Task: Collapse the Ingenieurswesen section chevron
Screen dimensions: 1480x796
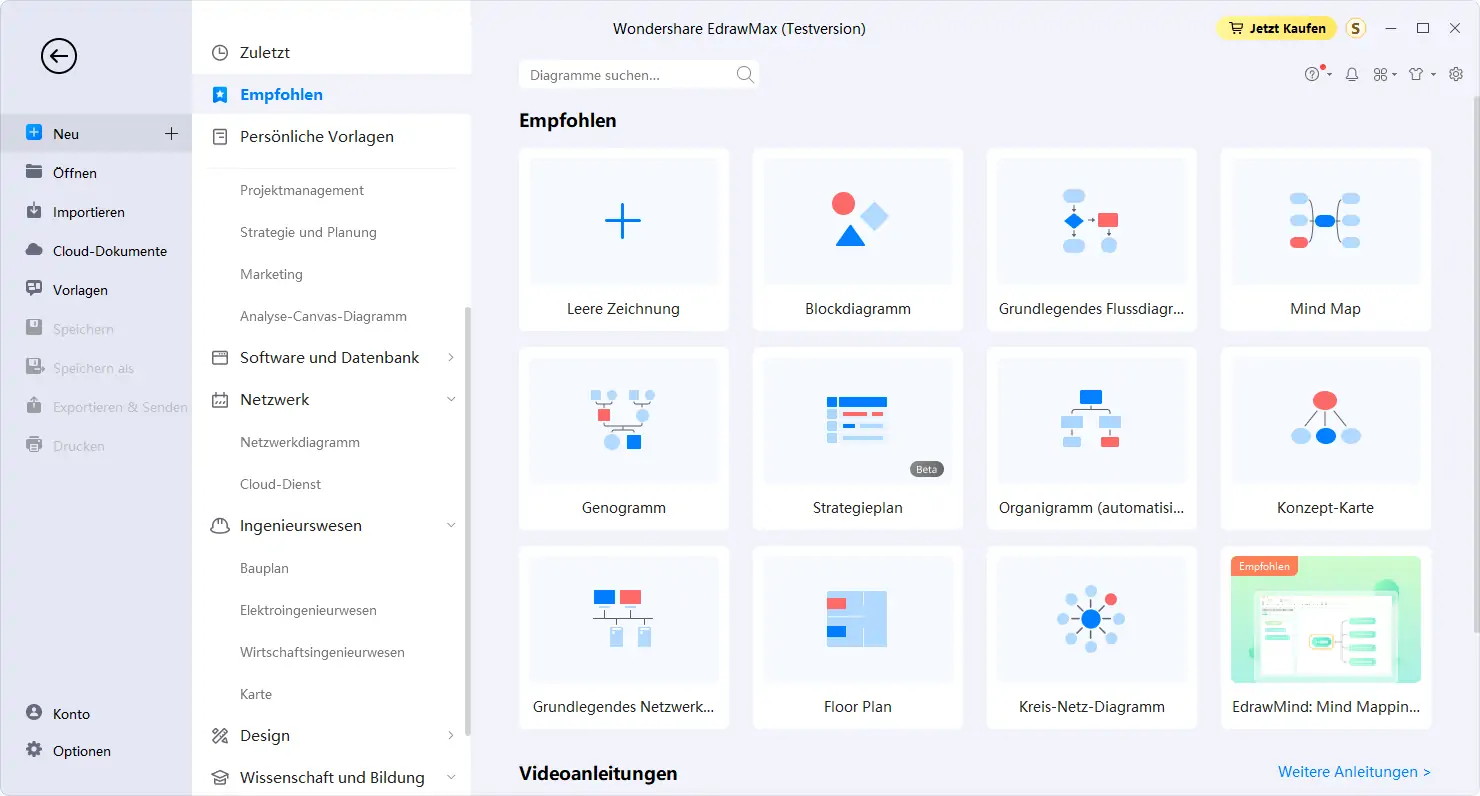Action: 451,525
